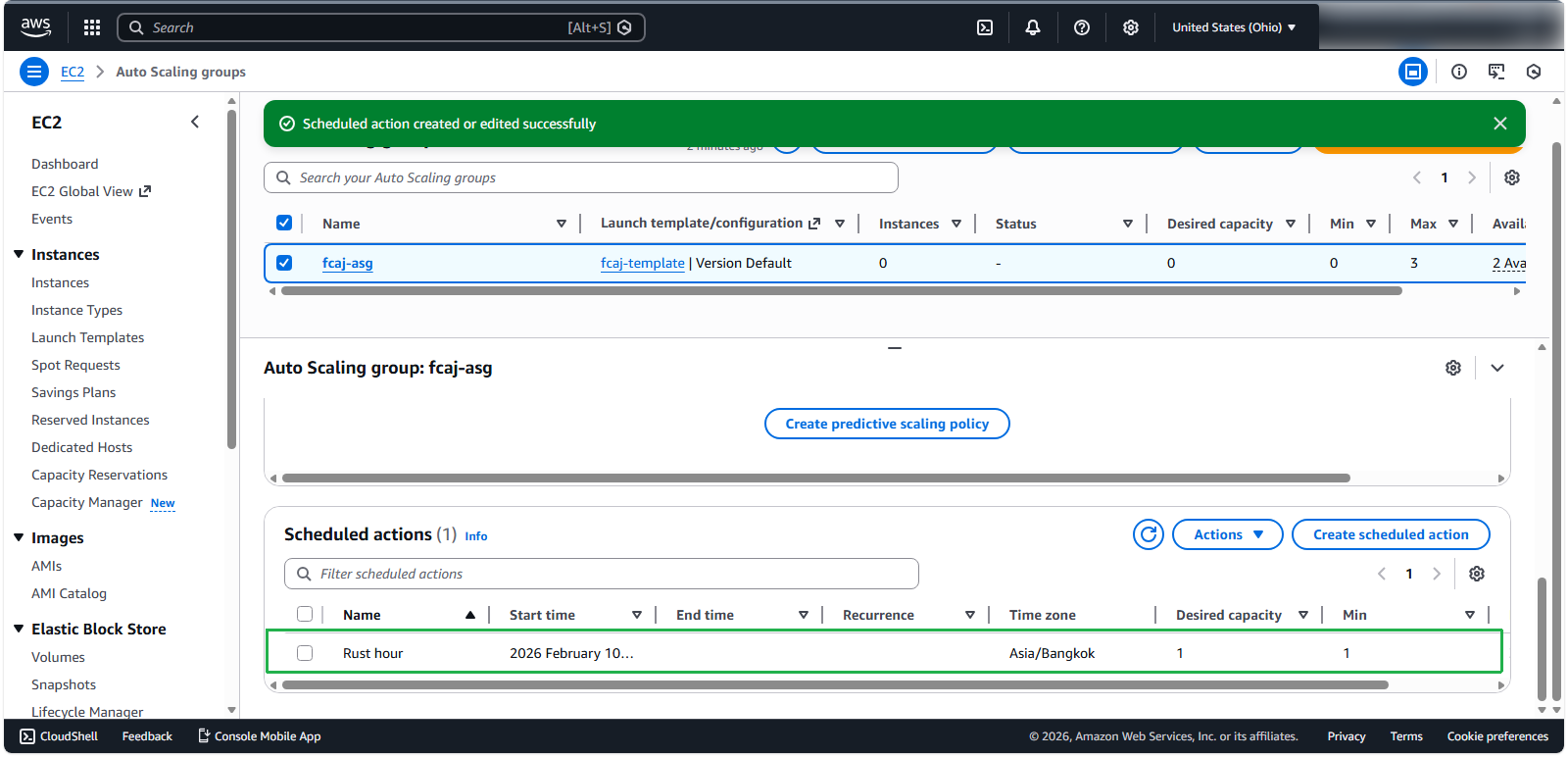1568x757 pixels.
Task: Sort by the Desired capacity column in groups table
Action: pos(1291,224)
